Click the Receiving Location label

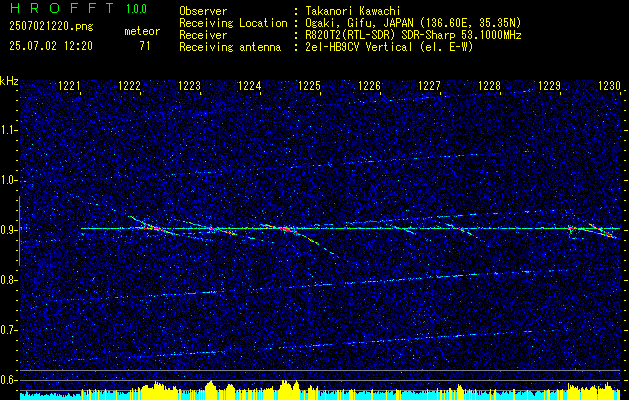point(233,24)
